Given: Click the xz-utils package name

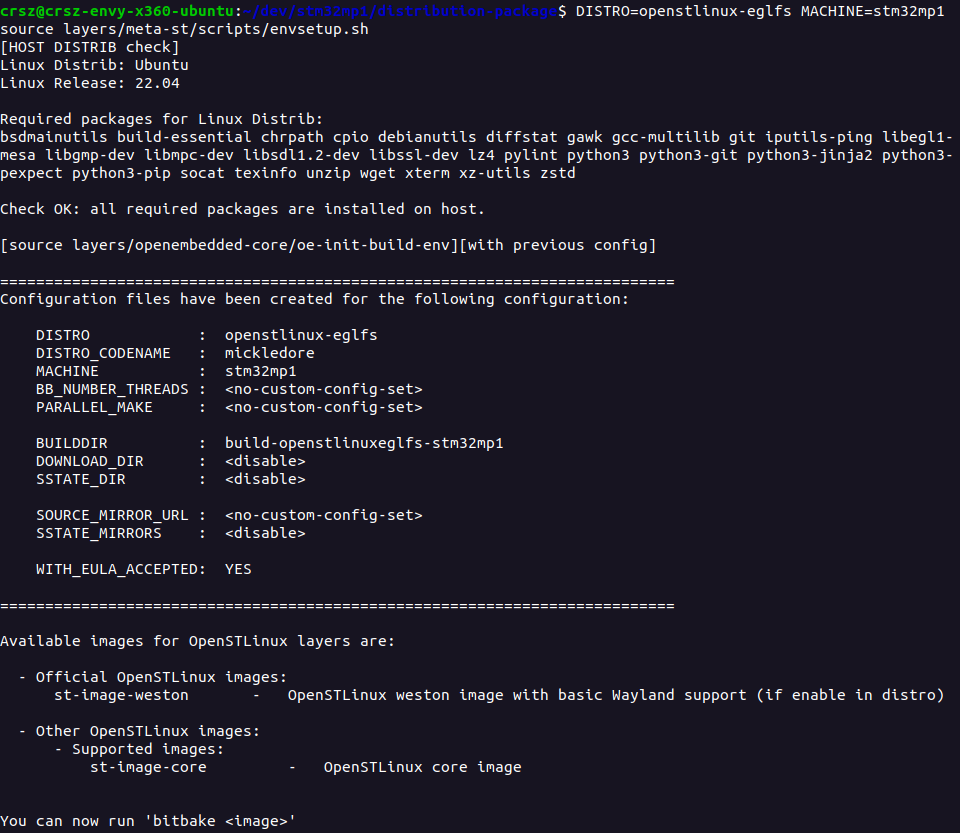Looking at the screenshot, I should tap(495, 173).
